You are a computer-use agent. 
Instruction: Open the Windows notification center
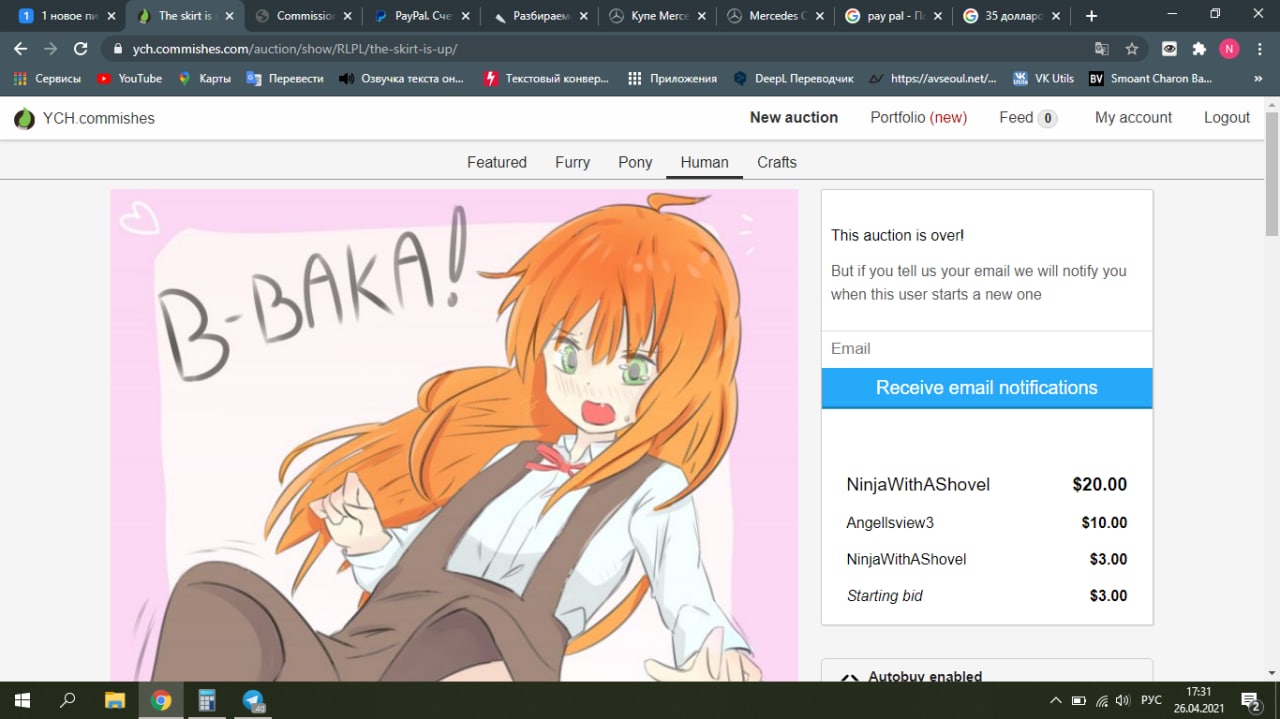pos(1251,700)
